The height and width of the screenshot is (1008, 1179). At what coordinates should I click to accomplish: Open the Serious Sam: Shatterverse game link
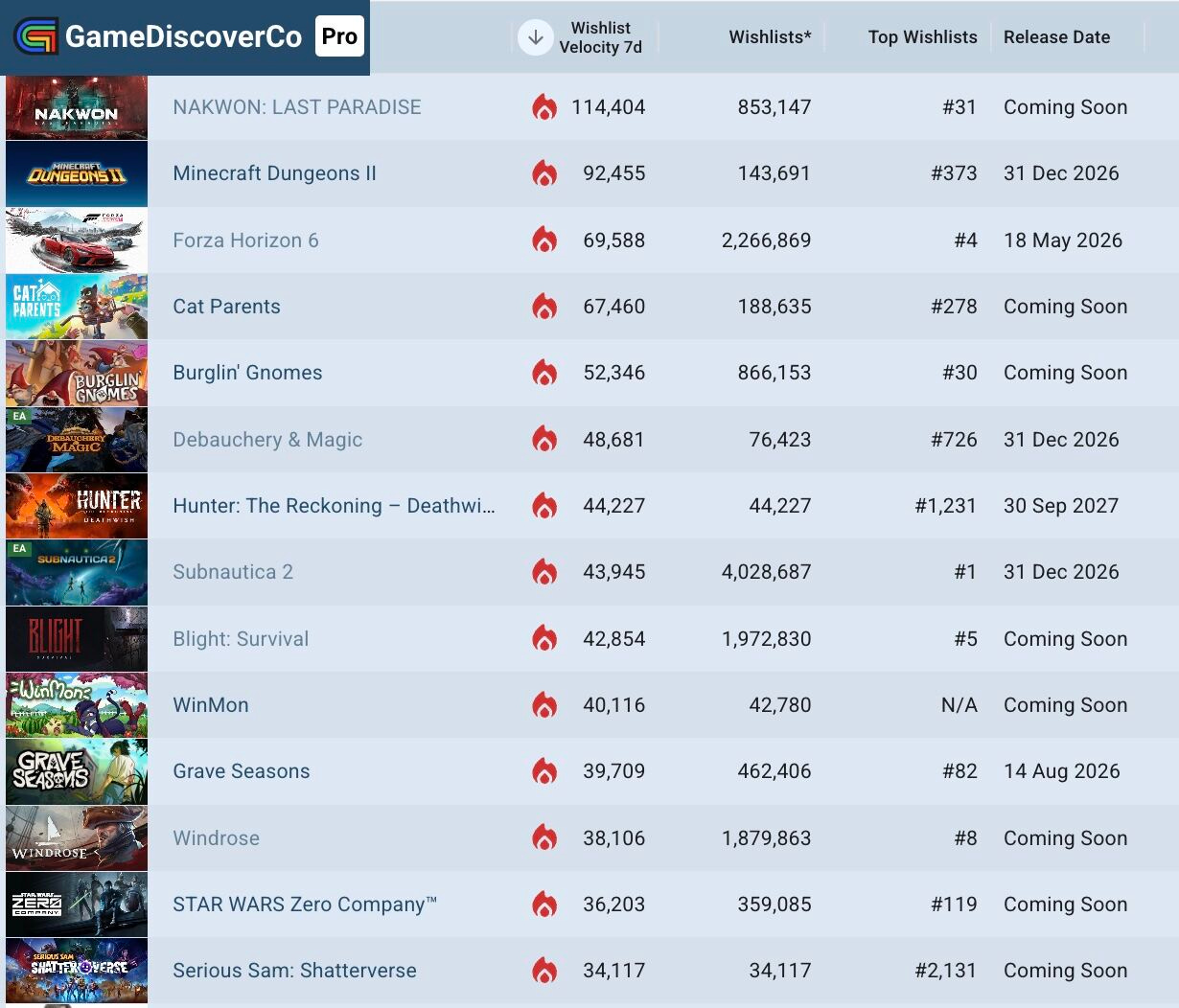[x=294, y=971]
